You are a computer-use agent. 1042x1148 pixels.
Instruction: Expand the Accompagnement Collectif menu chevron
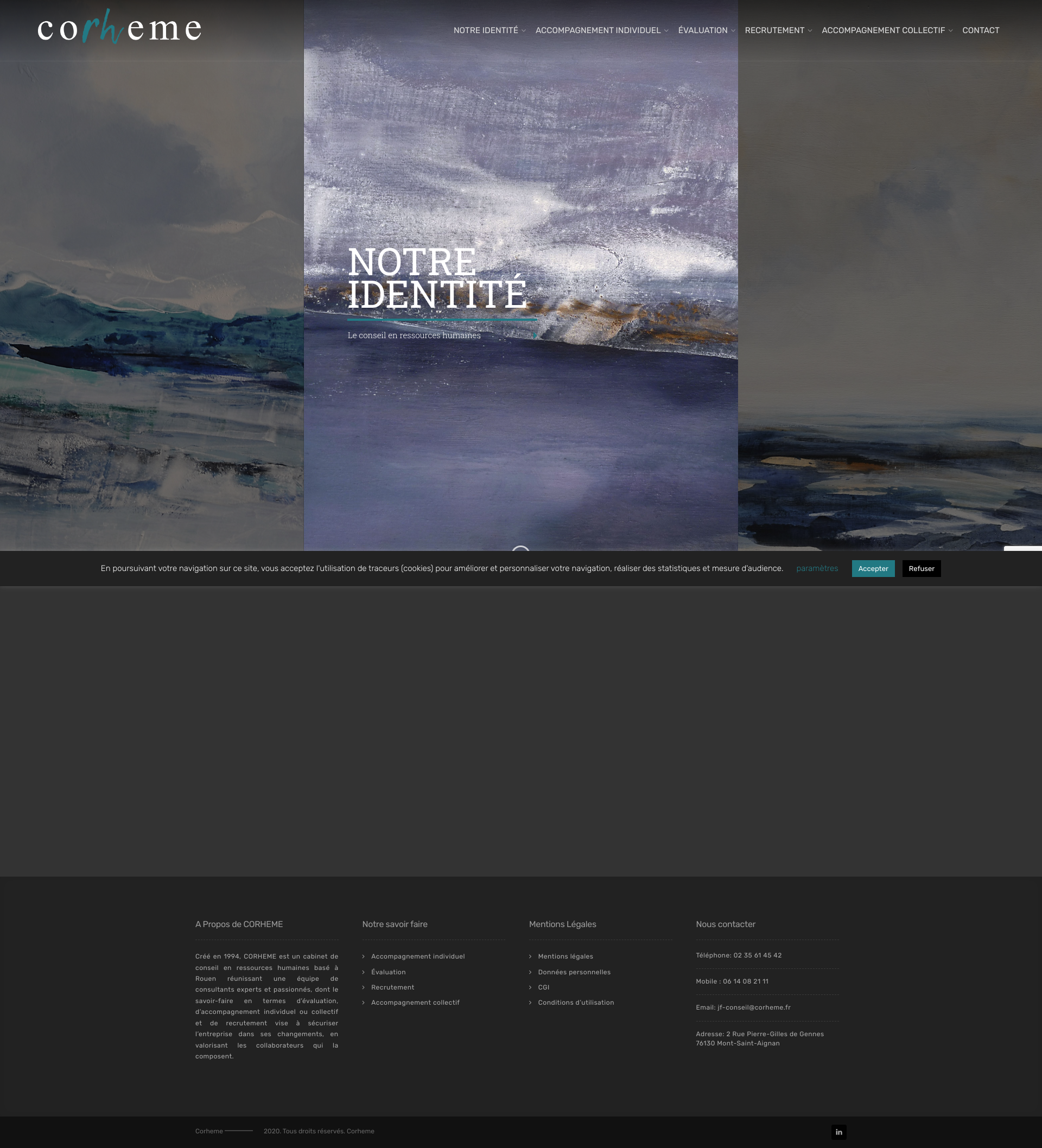point(950,31)
